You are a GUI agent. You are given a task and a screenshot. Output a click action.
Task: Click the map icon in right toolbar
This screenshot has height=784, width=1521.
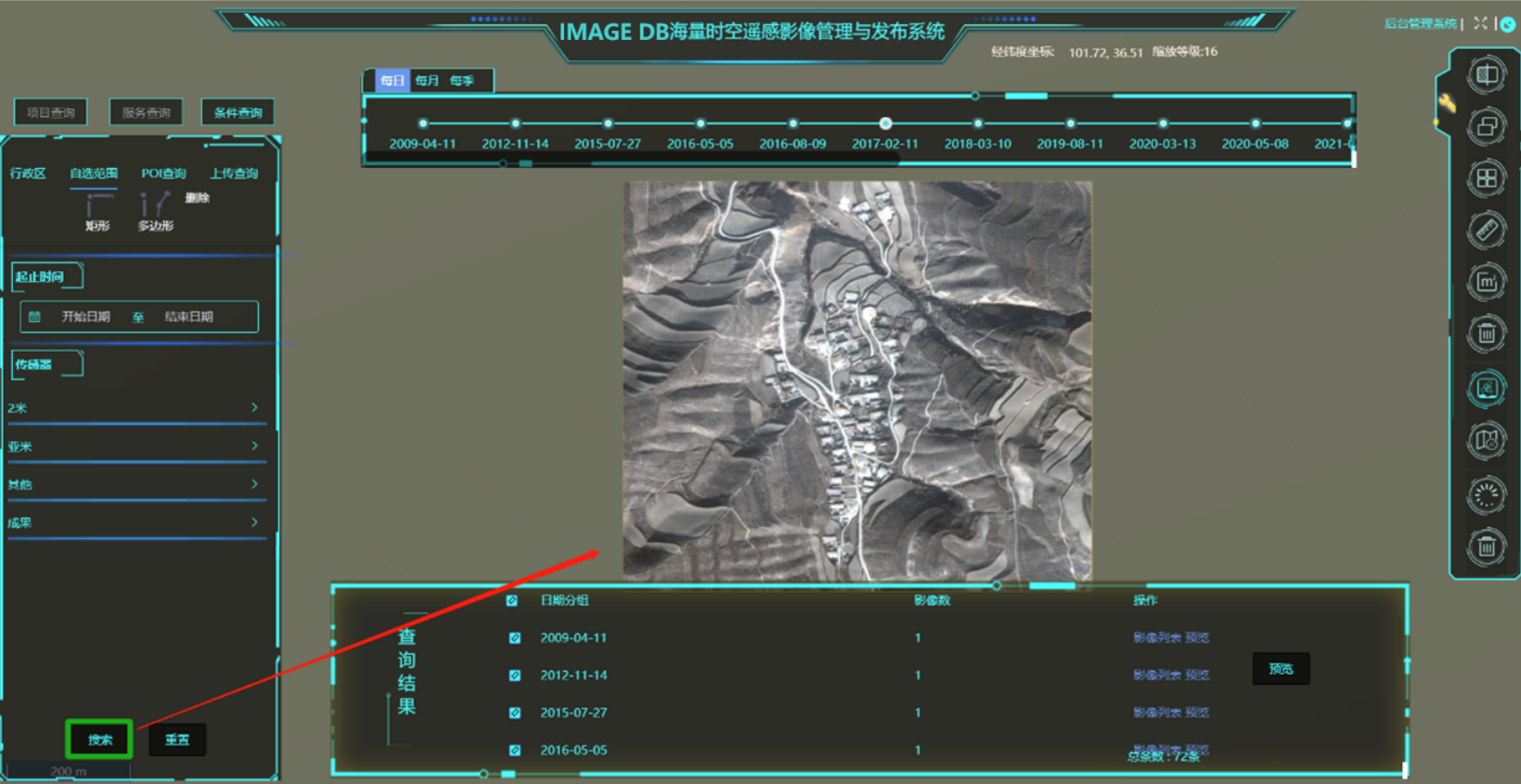[1486, 441]
